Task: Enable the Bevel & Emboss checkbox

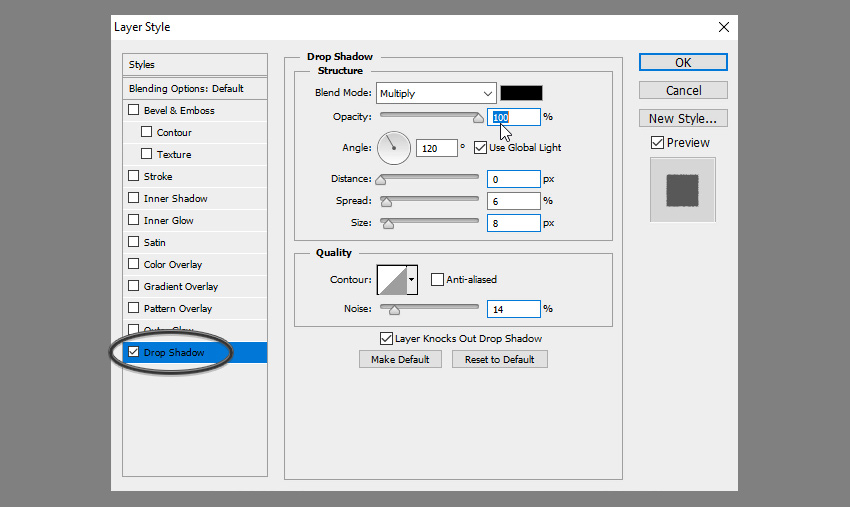Action: click(x=133, y=110)
